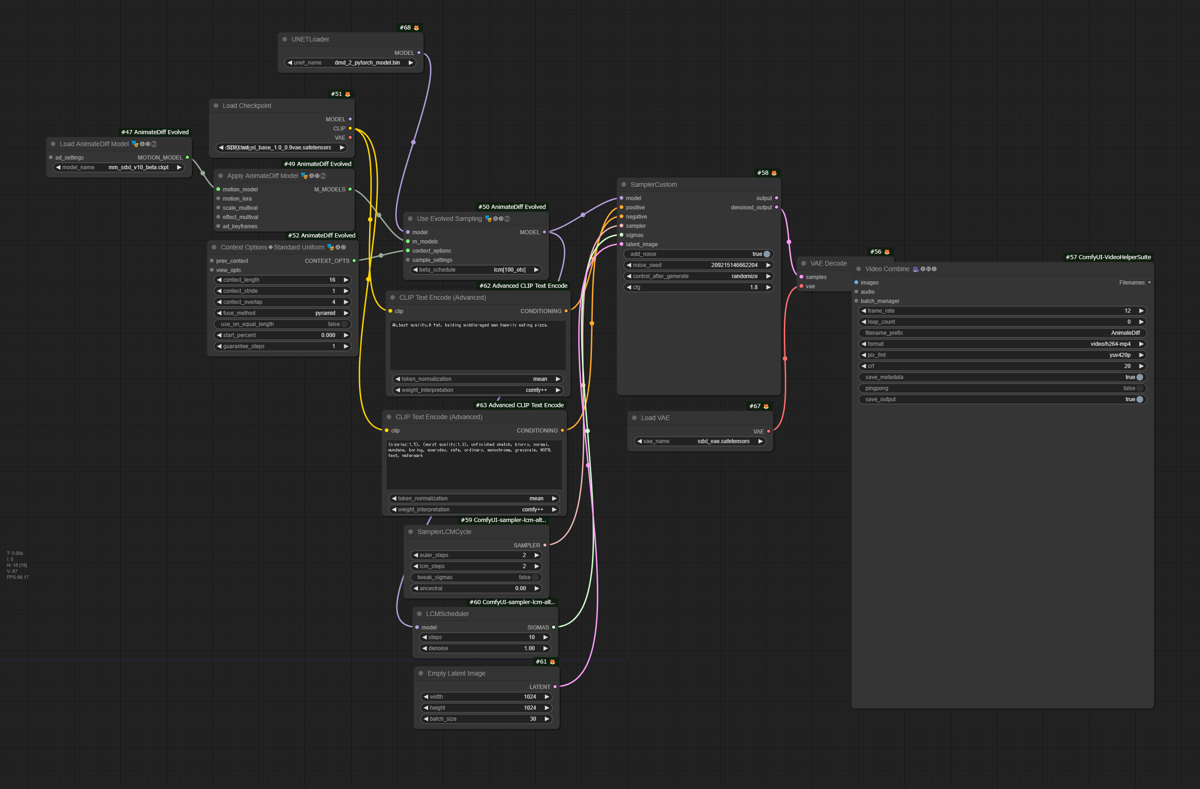Decrease the cfg value using left arrow
1200x789 pixels.
pos(627,287)
